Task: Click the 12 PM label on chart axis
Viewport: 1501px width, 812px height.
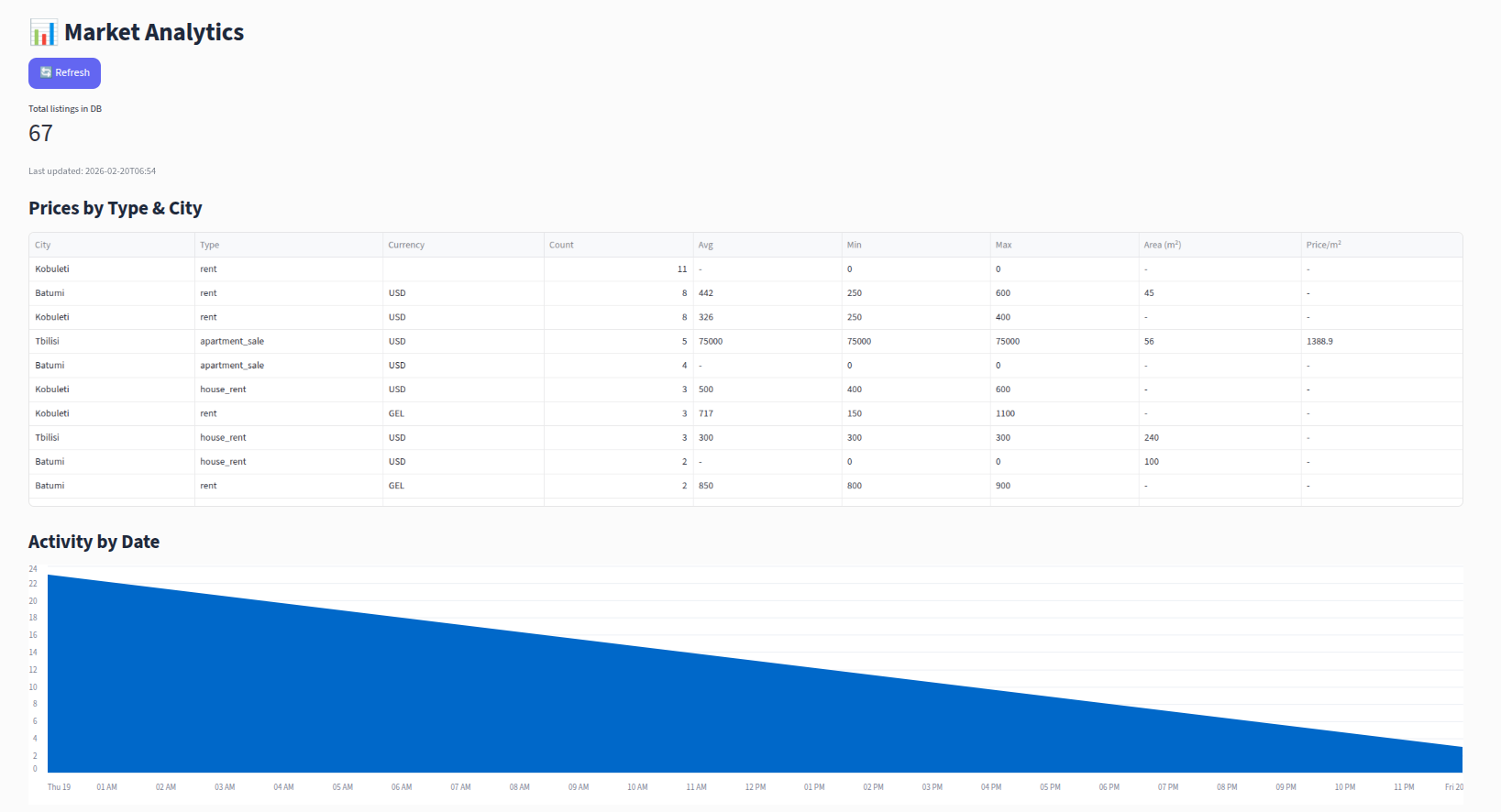Action: [755, 787]
